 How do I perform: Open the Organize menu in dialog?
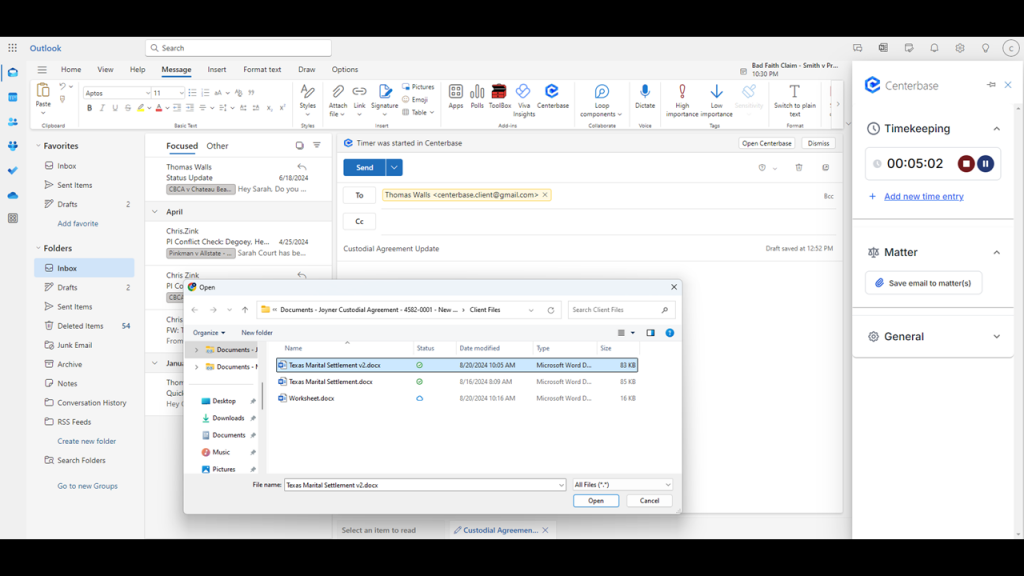[209, 333]
